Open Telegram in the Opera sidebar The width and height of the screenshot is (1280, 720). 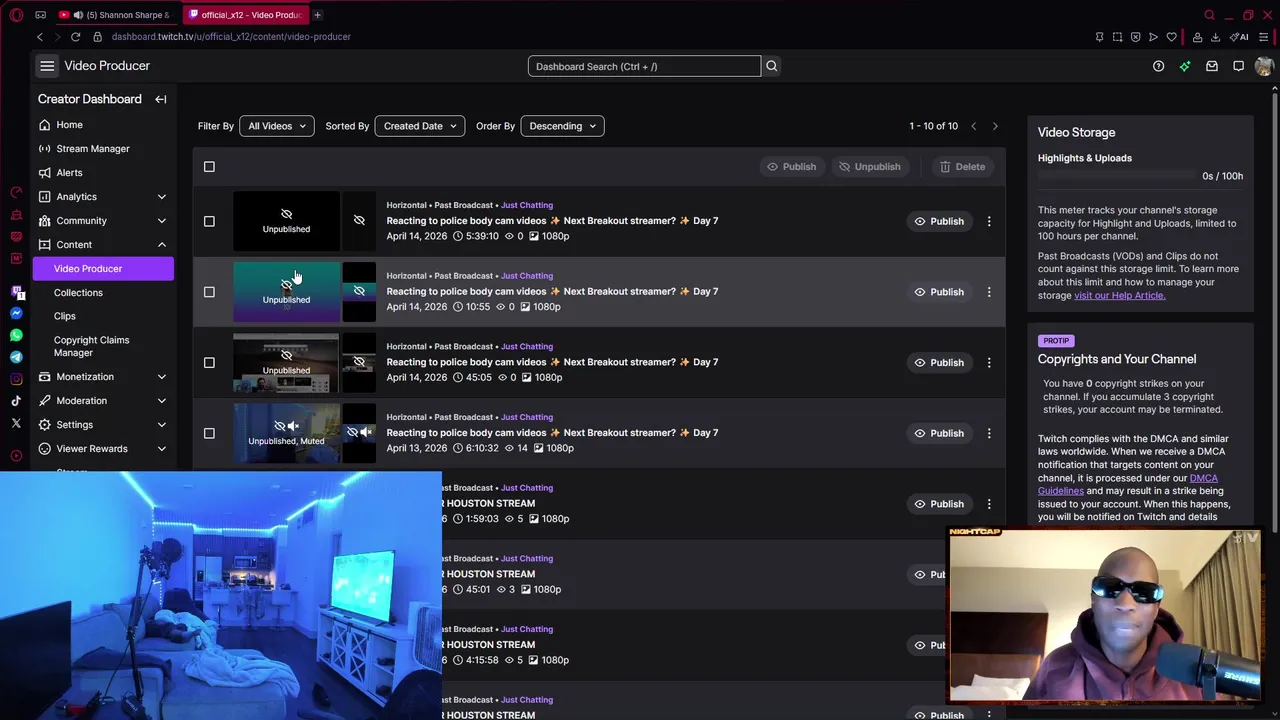[16, 357]
